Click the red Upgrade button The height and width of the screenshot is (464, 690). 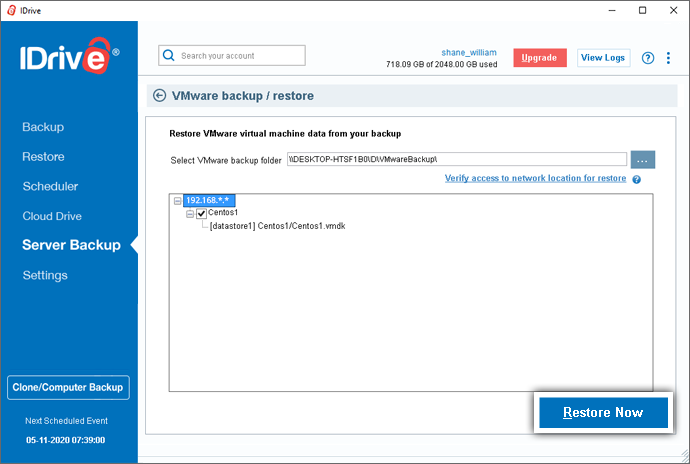tap(540, 58)
